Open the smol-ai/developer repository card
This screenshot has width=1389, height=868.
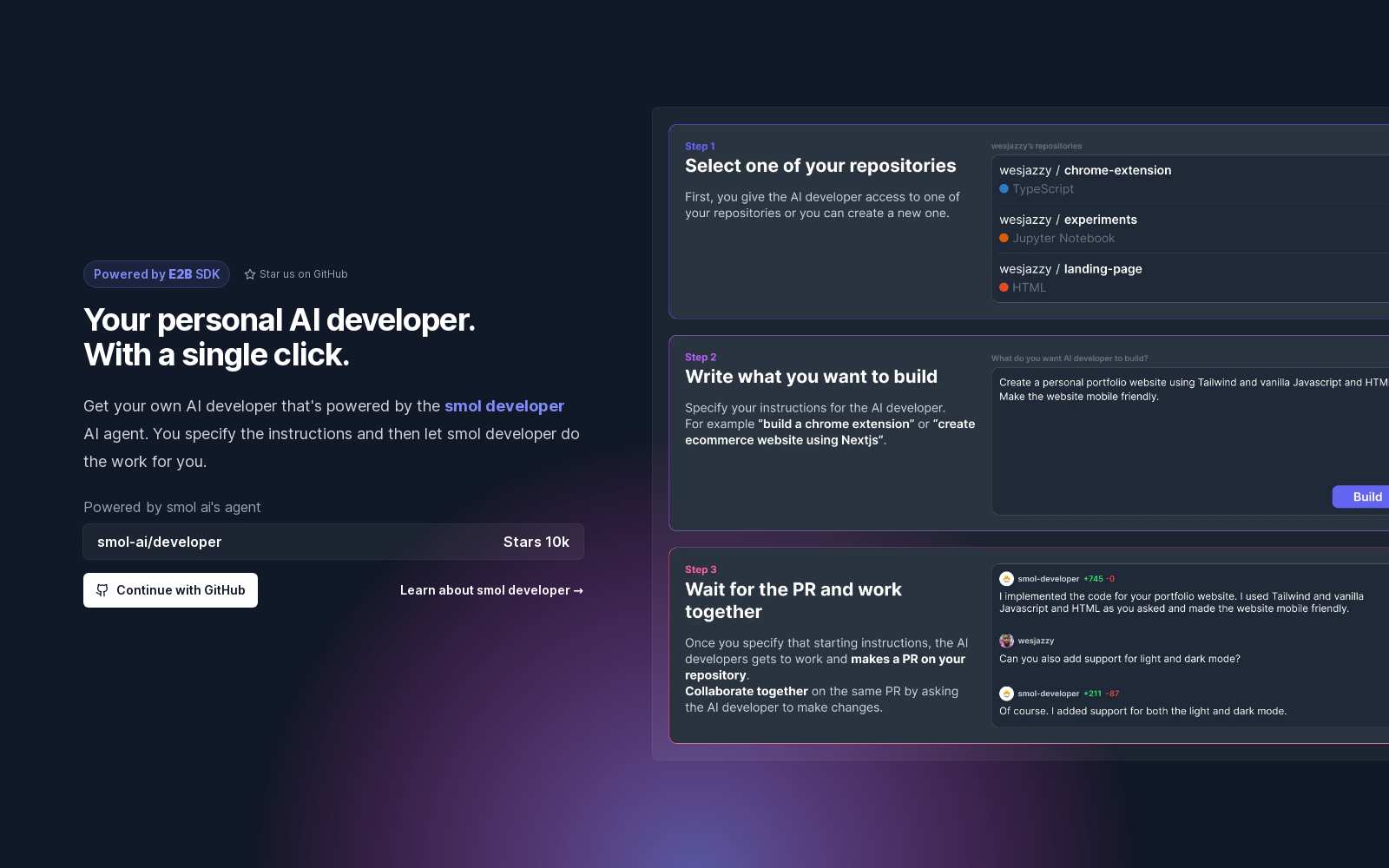(x=333, y=542)
